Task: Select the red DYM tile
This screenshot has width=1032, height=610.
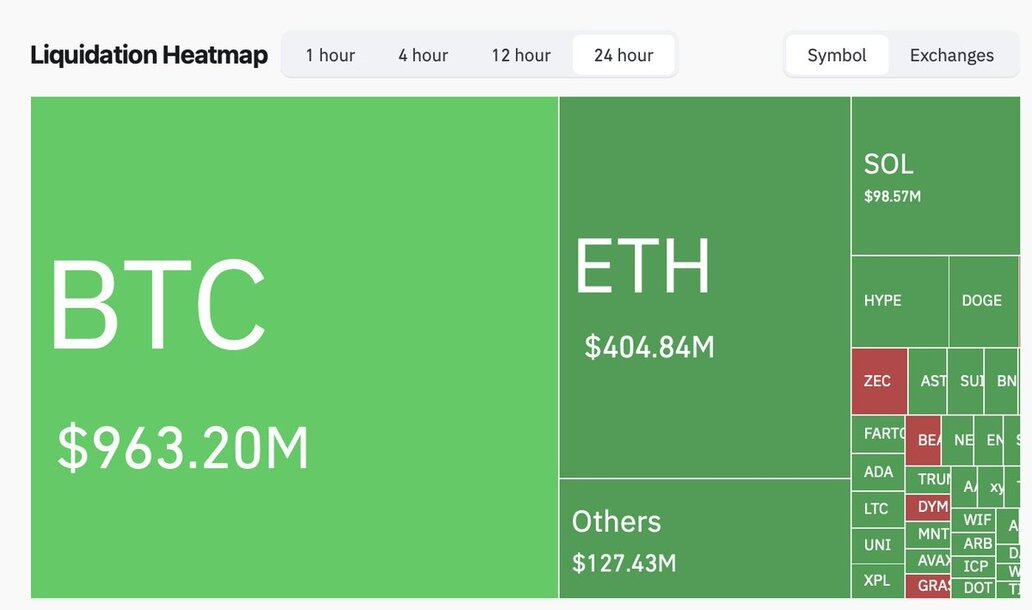Action: click(928, 507)
